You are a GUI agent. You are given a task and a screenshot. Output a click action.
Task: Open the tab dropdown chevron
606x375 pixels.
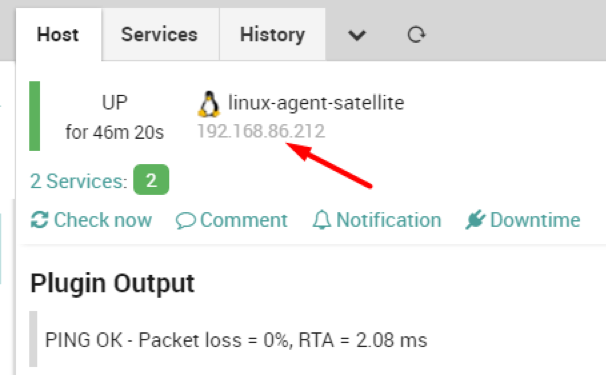coord(357,35)
